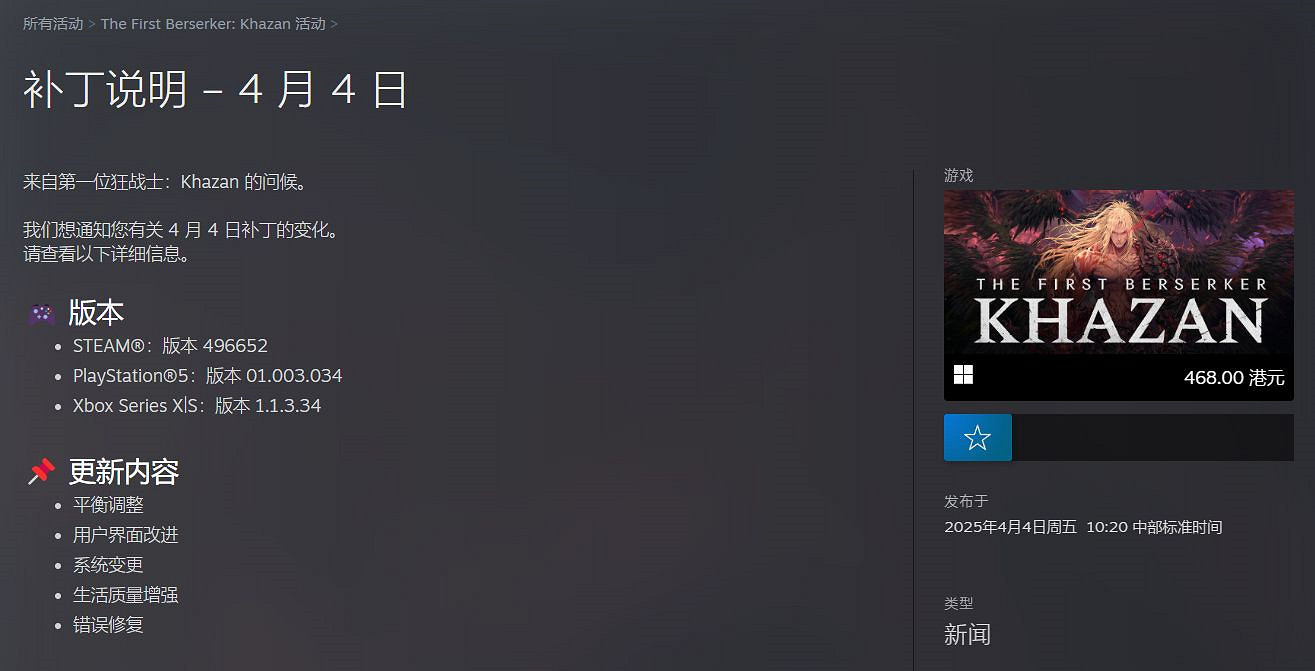
Task: Click the 平衡调整 list item
Action: (108, 505)
